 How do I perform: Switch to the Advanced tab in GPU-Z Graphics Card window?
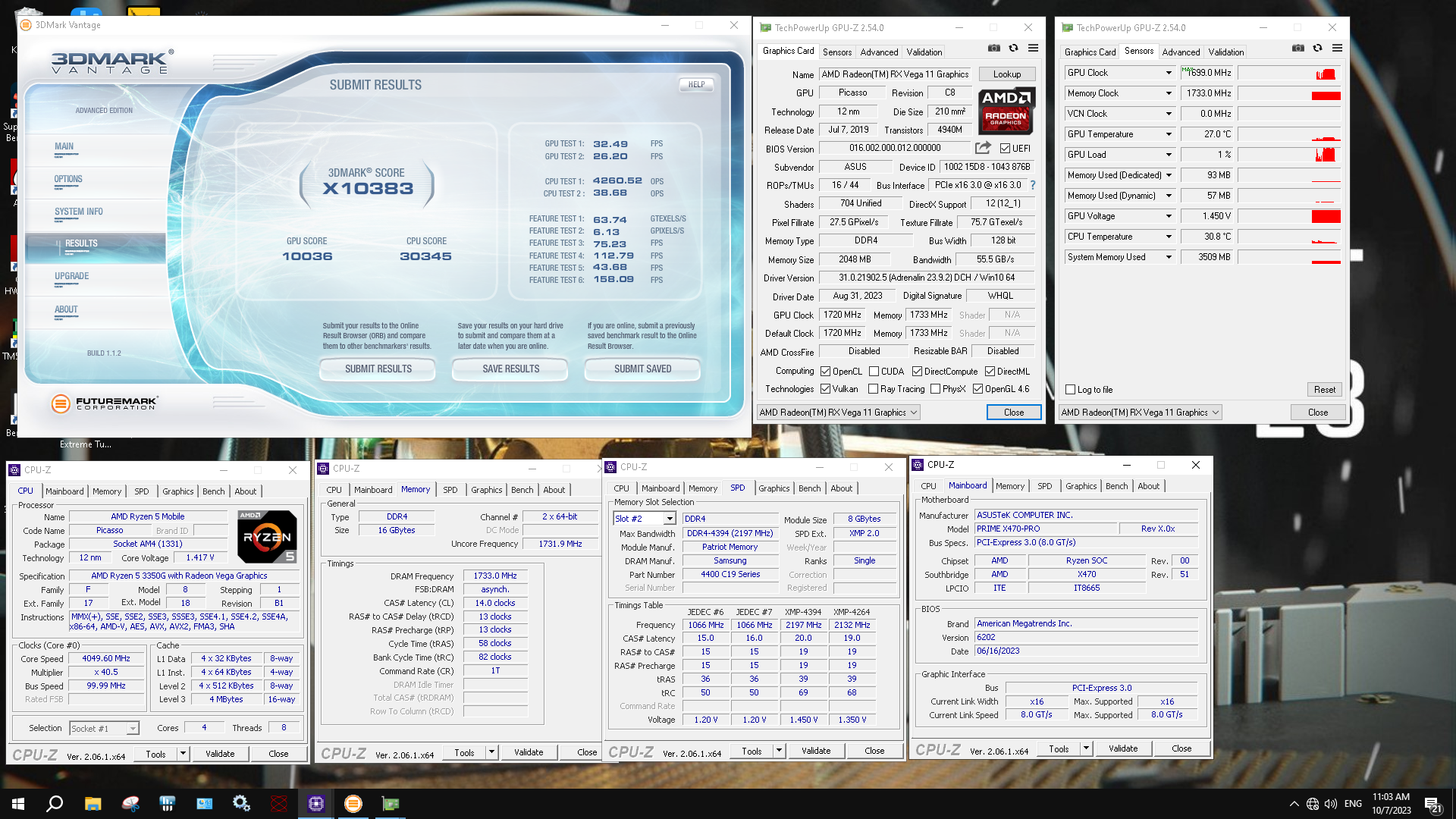879,52
